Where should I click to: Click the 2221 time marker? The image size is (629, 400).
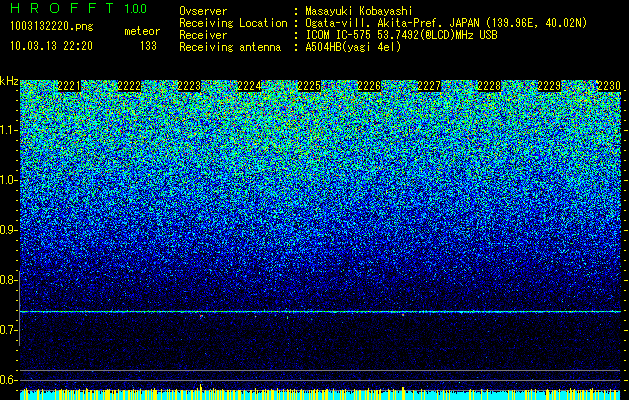click(69, 86)
